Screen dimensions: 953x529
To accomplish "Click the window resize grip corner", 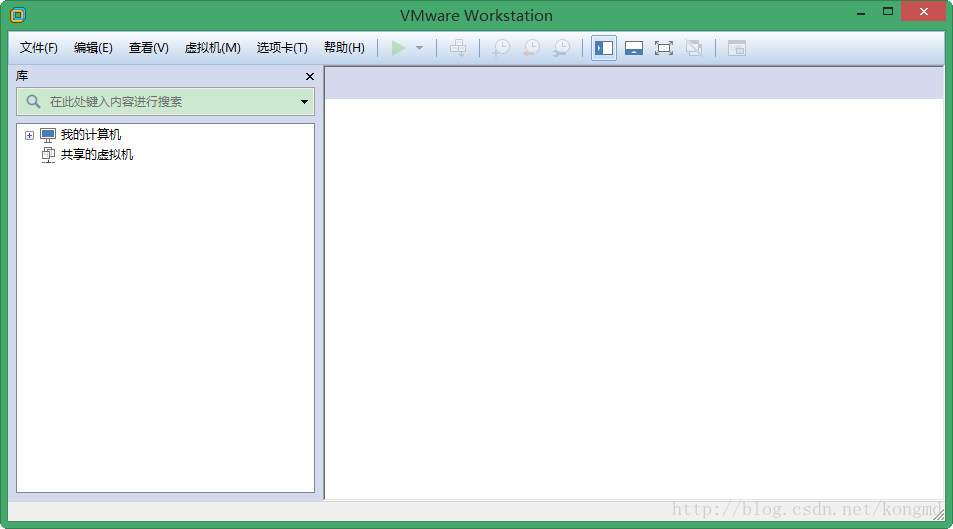I will 939,514.
